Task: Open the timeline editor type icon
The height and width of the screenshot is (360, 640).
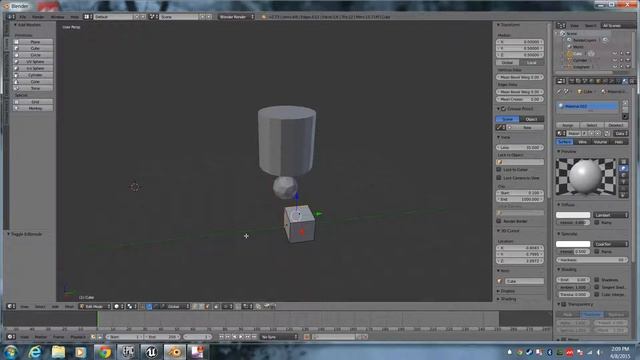Action: pyautogui.click(x=11, y=337)
